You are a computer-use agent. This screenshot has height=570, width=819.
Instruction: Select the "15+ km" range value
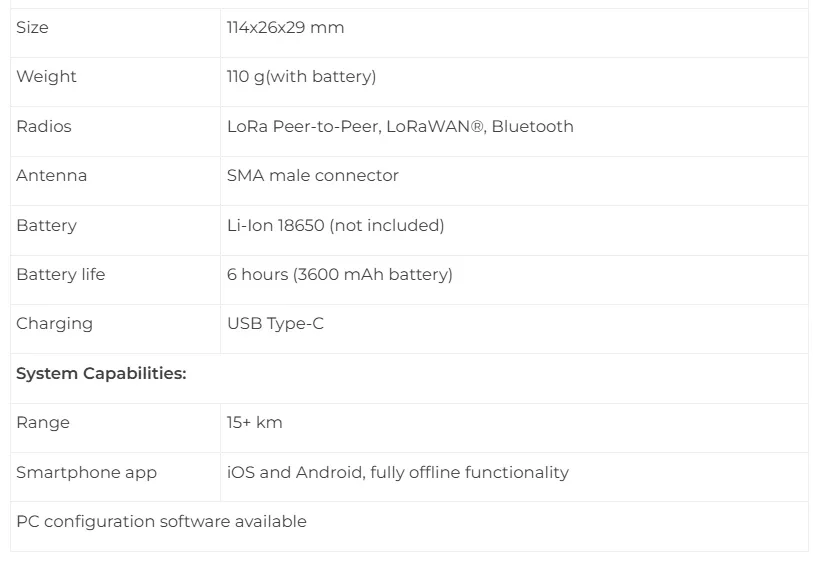click(x=254, y=423)
